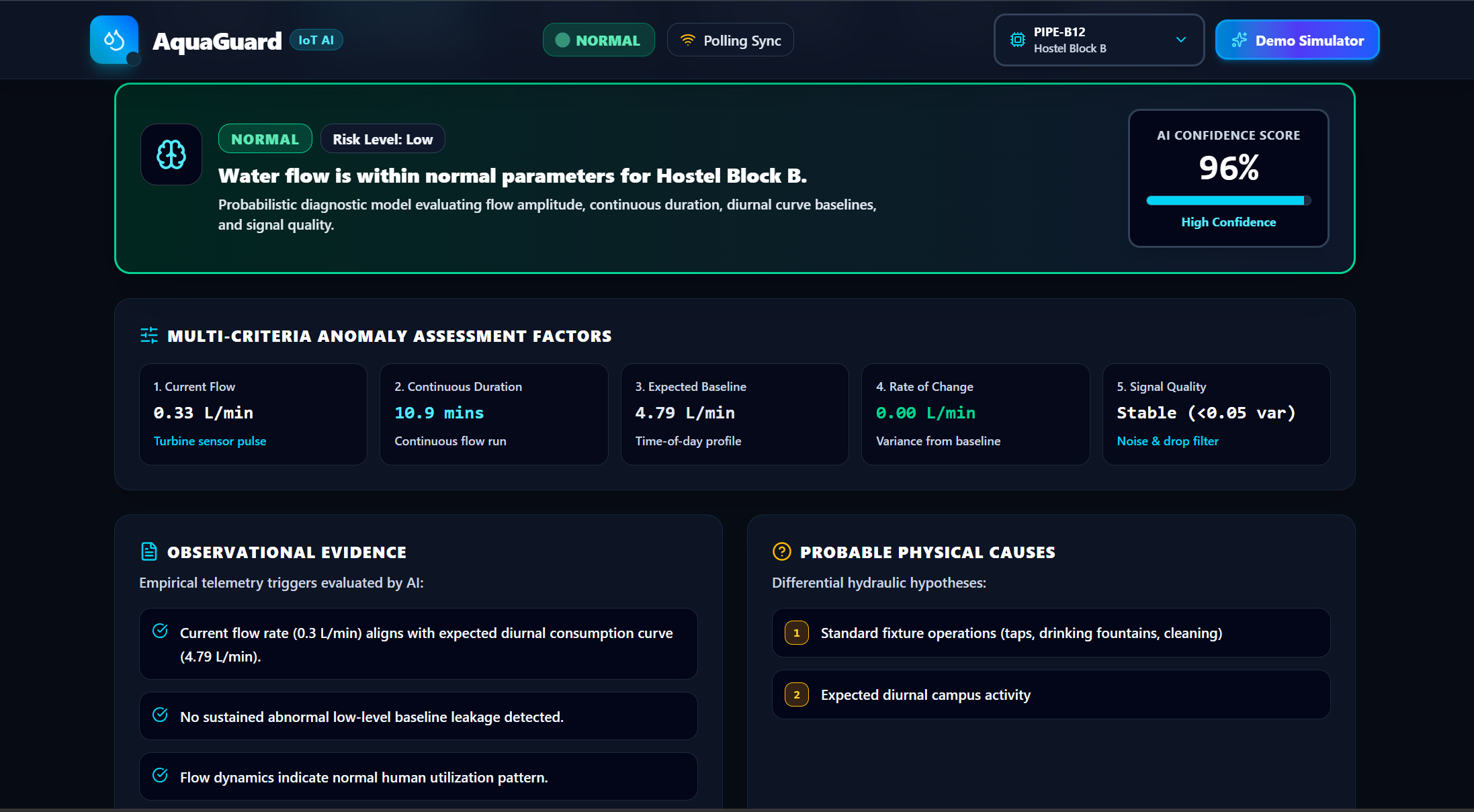Screen dimensions: 1474x812
Task: Click 'Current flow rate (0.3 L/min) aligns' row
Action: click(419, 644)
